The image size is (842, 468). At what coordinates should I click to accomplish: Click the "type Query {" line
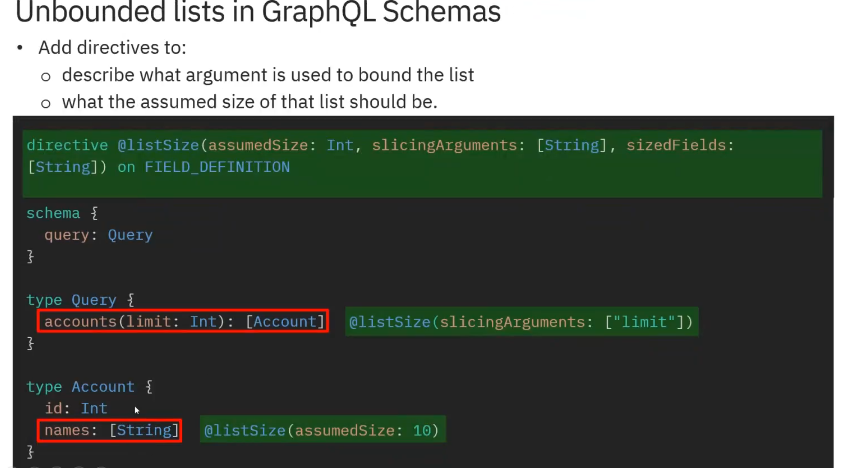(81, 300)
